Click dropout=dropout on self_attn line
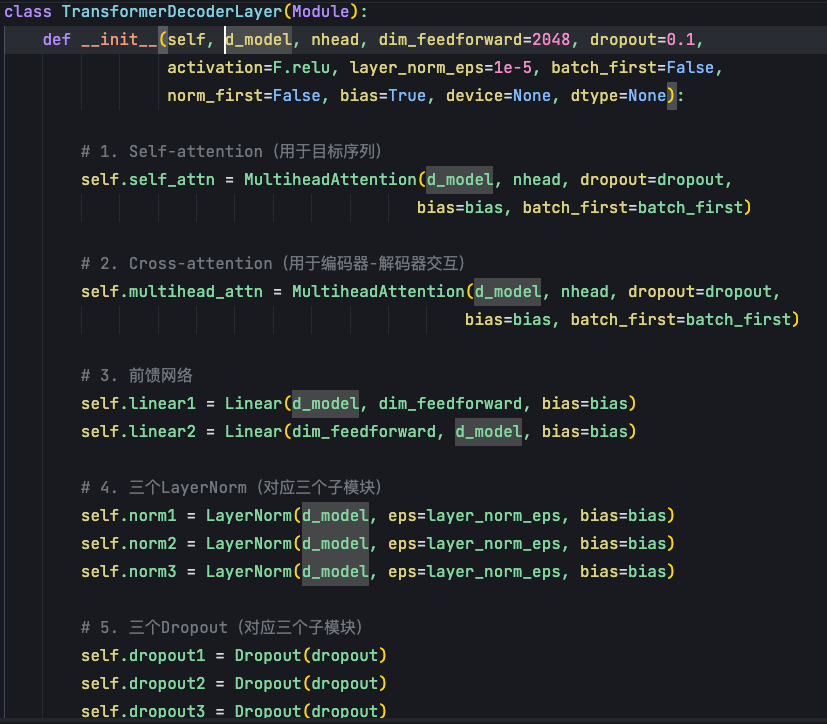827x724 pixels. point(652,179)
